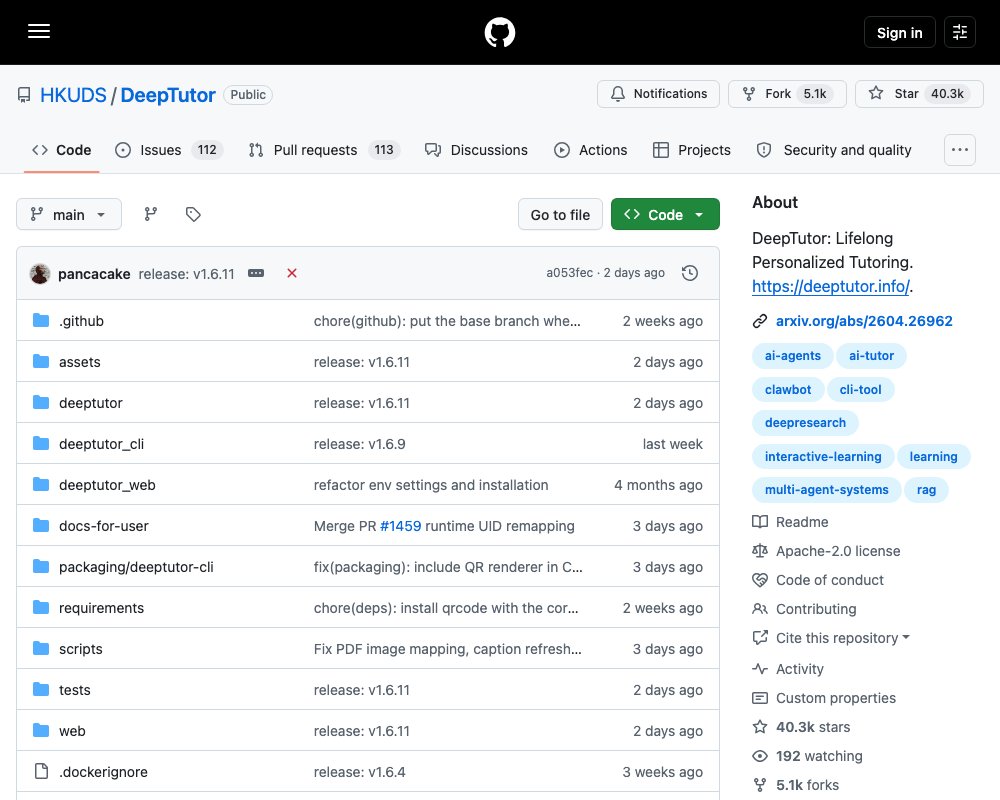
Task: Open commit 'refactor env settings and installation'
Action: [x=430, y=485]
